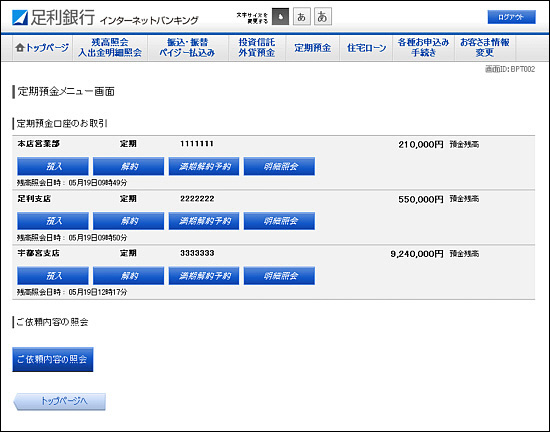
Task: Select the 210,000円 balance
Action: tap(421, 144)
